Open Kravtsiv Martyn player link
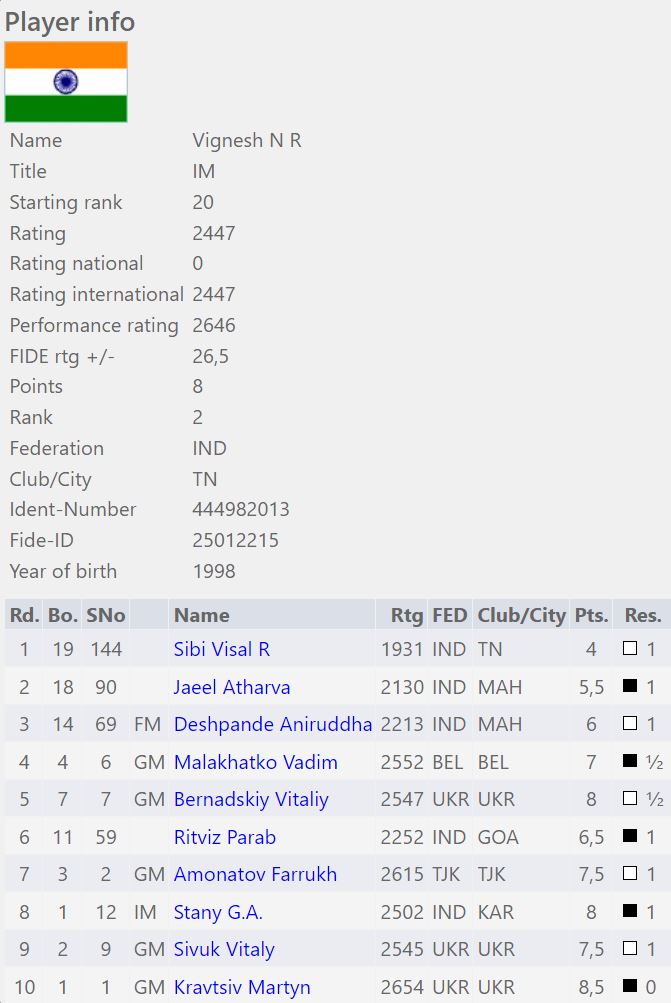Screen dimensions: 671x1003 pos(242,987)
